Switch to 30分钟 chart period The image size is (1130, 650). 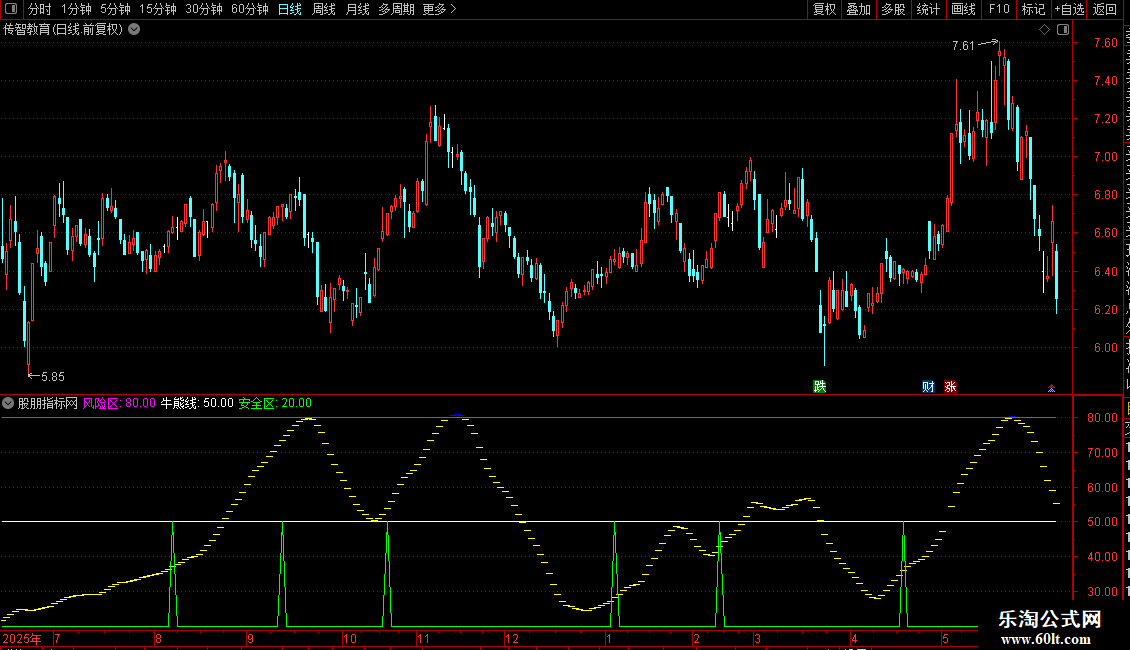point(204,9)
